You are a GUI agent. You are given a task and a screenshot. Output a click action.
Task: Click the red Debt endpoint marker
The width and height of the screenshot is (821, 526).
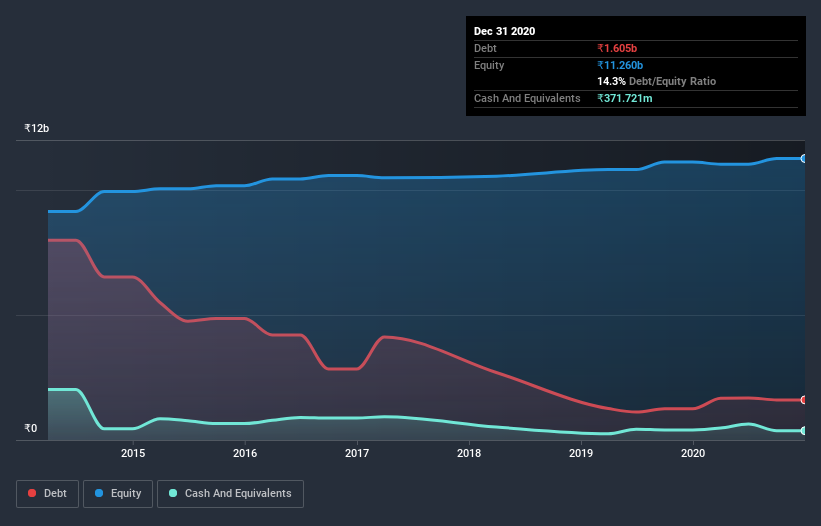[x=804, y=400]
